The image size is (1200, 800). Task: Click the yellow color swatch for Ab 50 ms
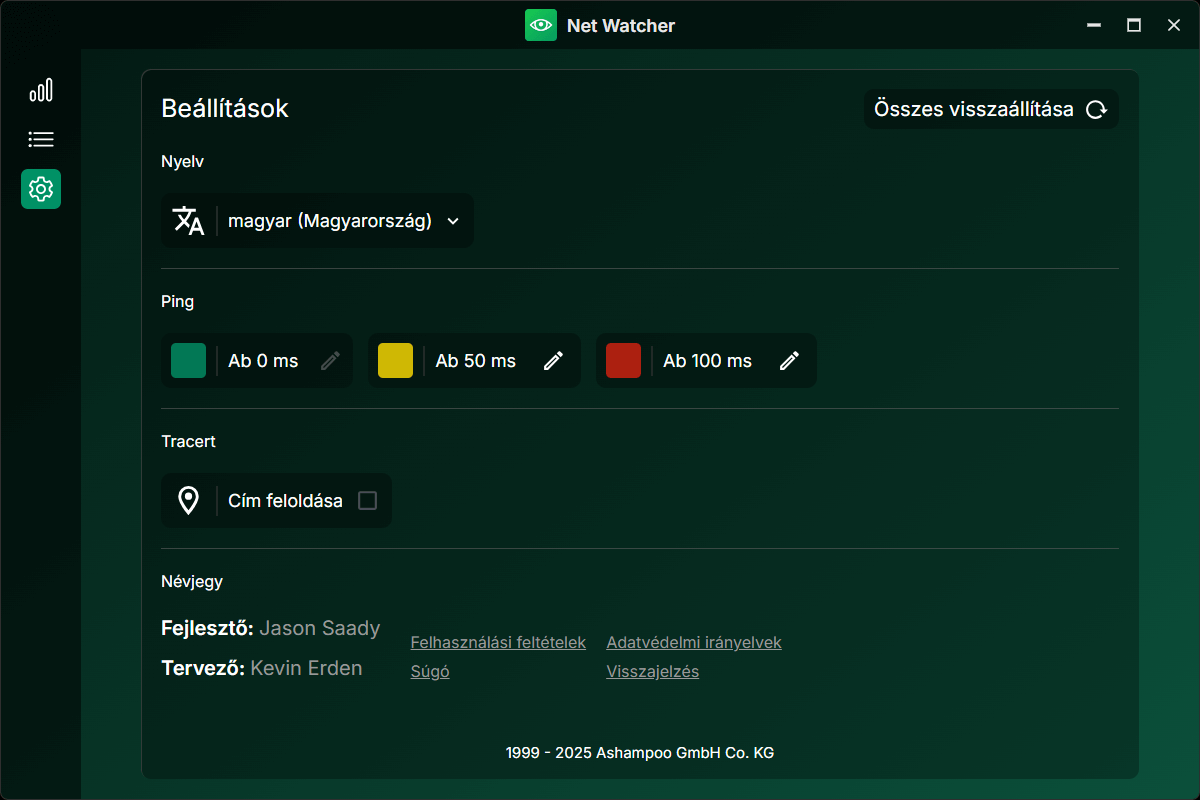[x=395, y=360]
